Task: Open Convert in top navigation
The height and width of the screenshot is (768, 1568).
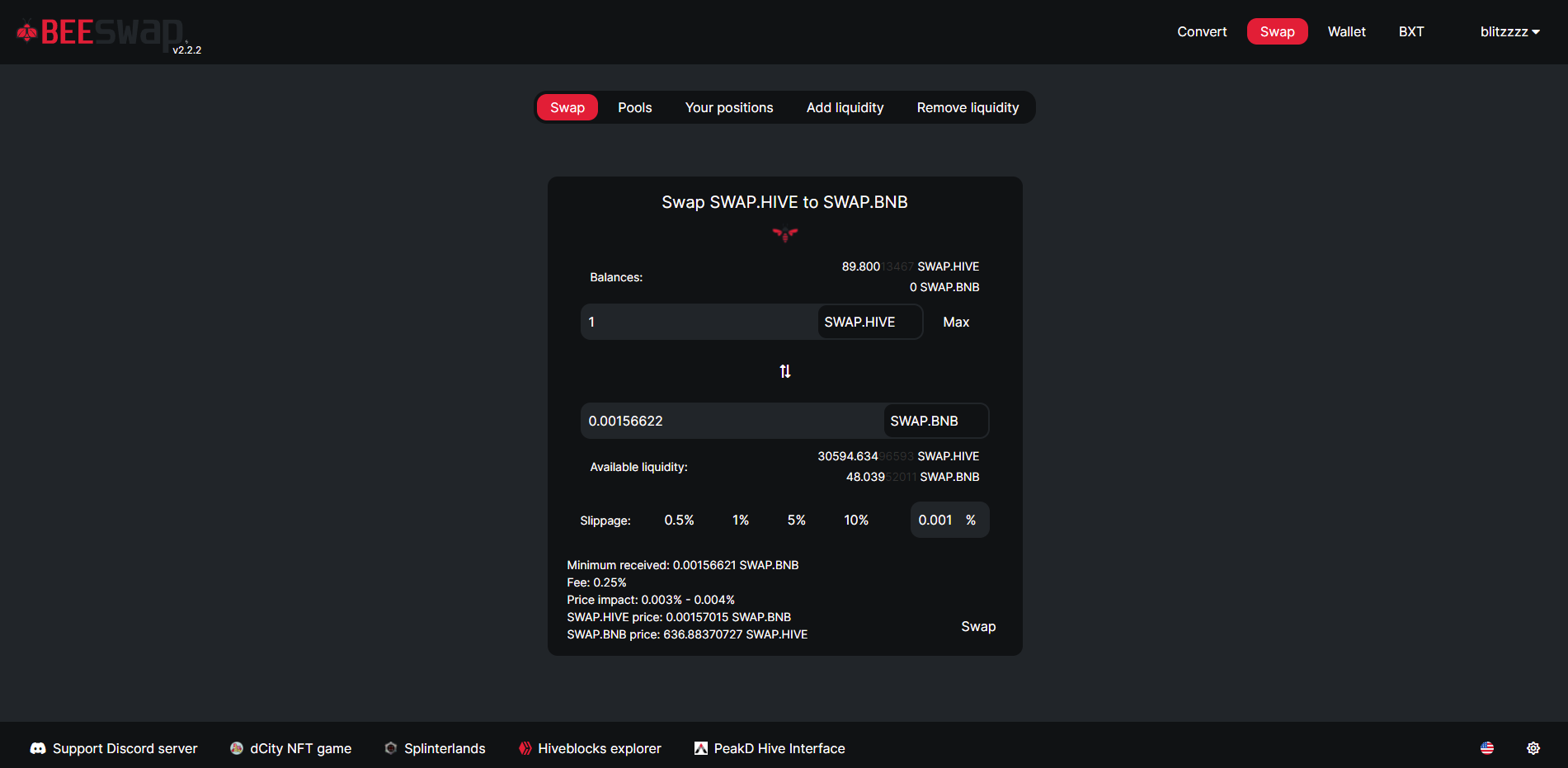Action: (x=1202, y=31)
